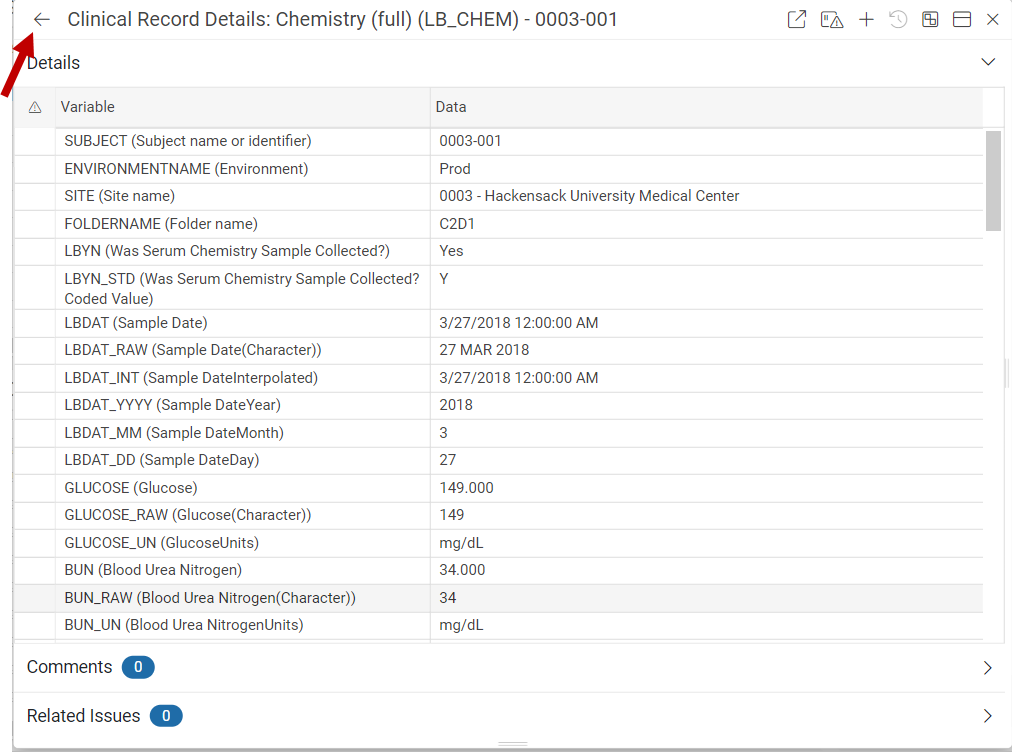Go back using the left arrow icon

(x=41, y=19)
